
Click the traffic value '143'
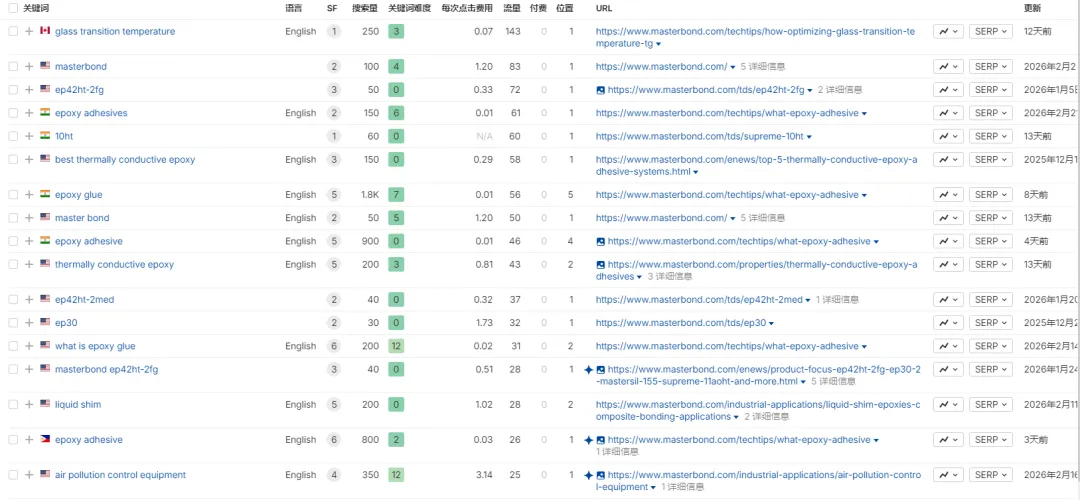(x=512, y=32)
